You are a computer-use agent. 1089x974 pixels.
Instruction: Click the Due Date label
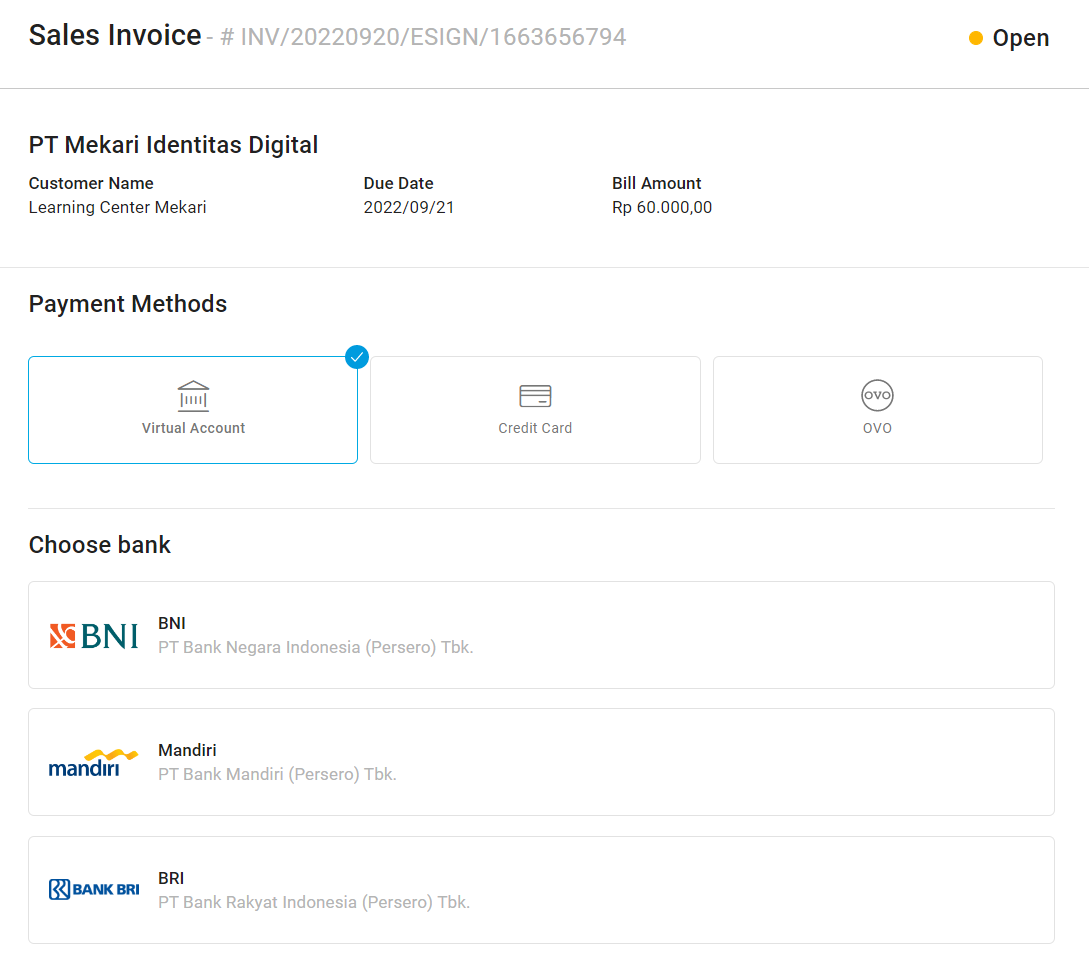pyautogui.click(x=398, y=183)
